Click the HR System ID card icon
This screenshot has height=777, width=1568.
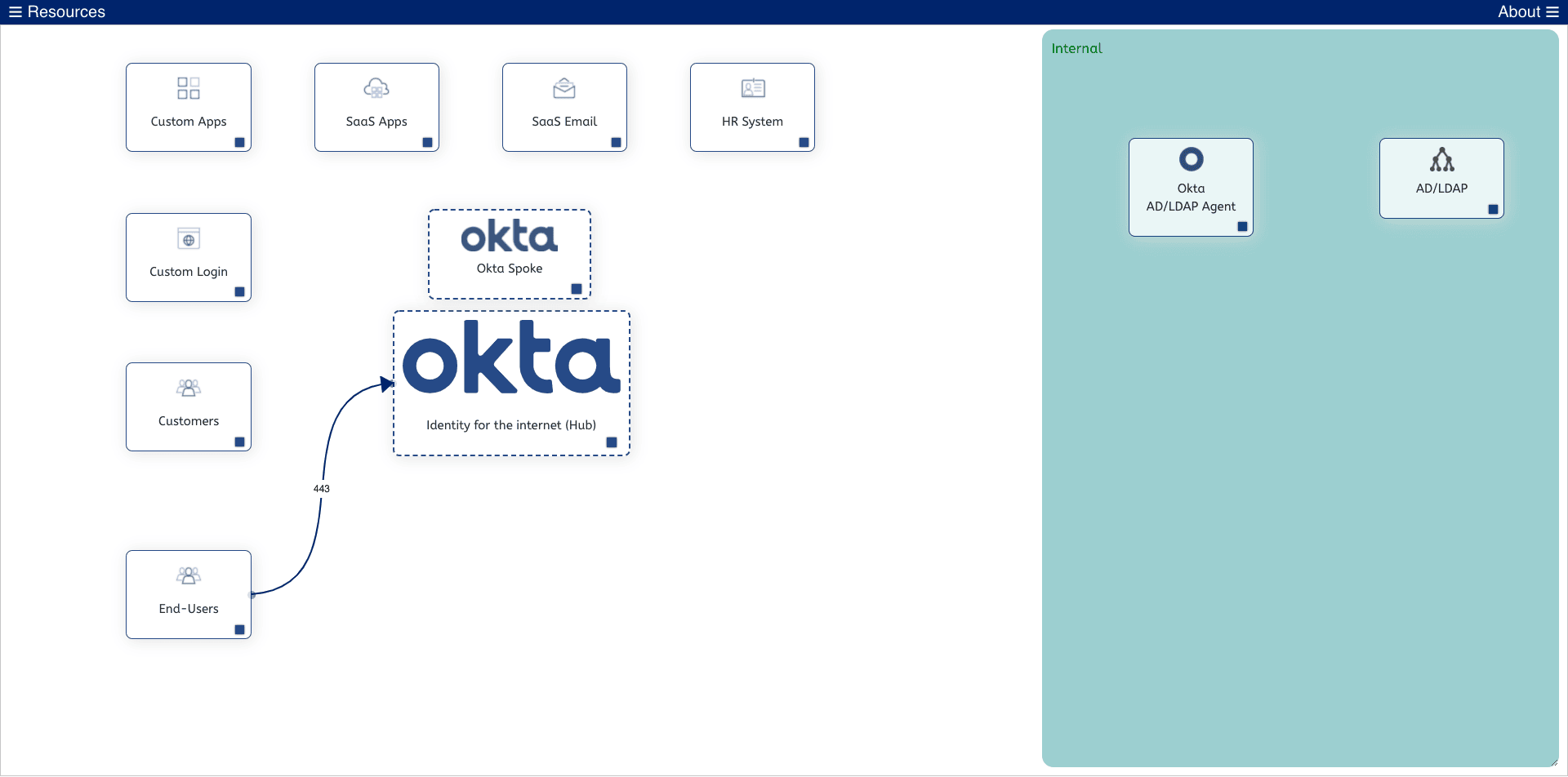pos(752,88)
